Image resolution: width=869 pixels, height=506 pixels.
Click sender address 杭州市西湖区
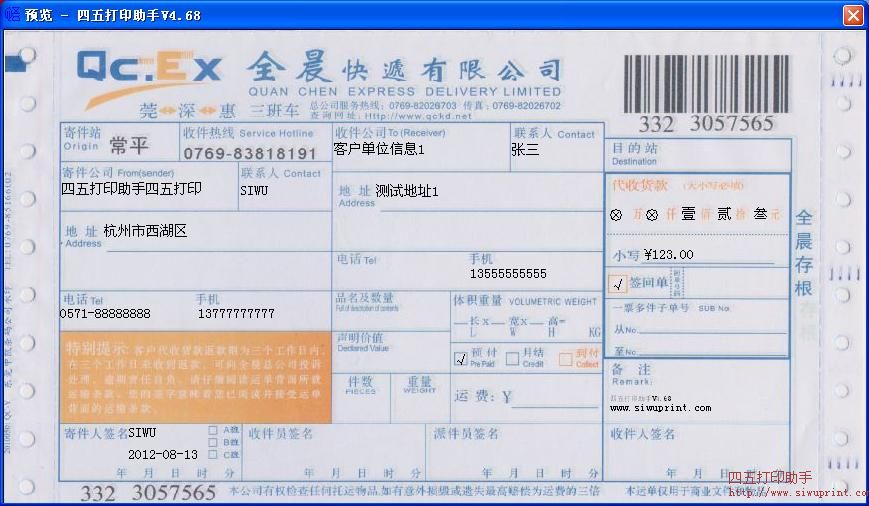coord(145,231)
